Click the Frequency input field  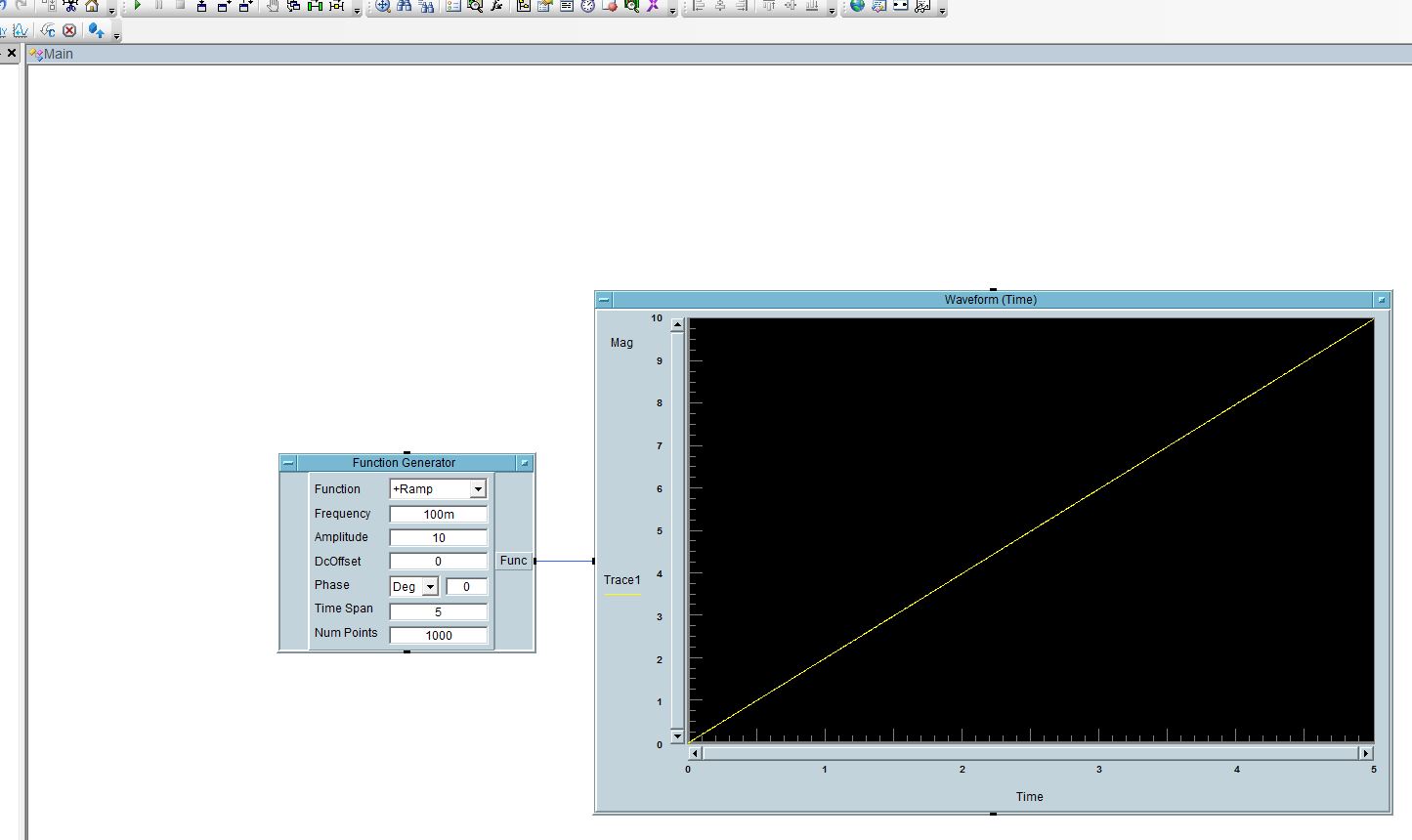click(438, 514)
